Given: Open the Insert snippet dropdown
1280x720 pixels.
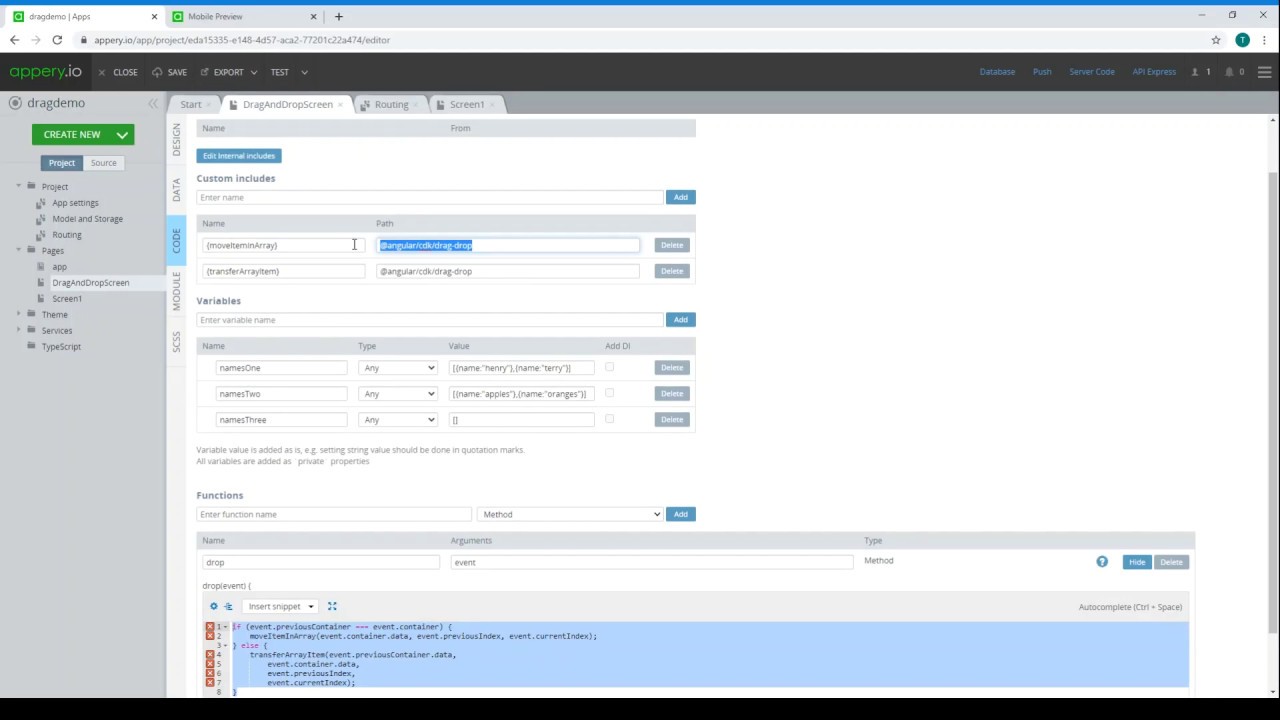Looking at the screenshot, I should coord(280,606).
